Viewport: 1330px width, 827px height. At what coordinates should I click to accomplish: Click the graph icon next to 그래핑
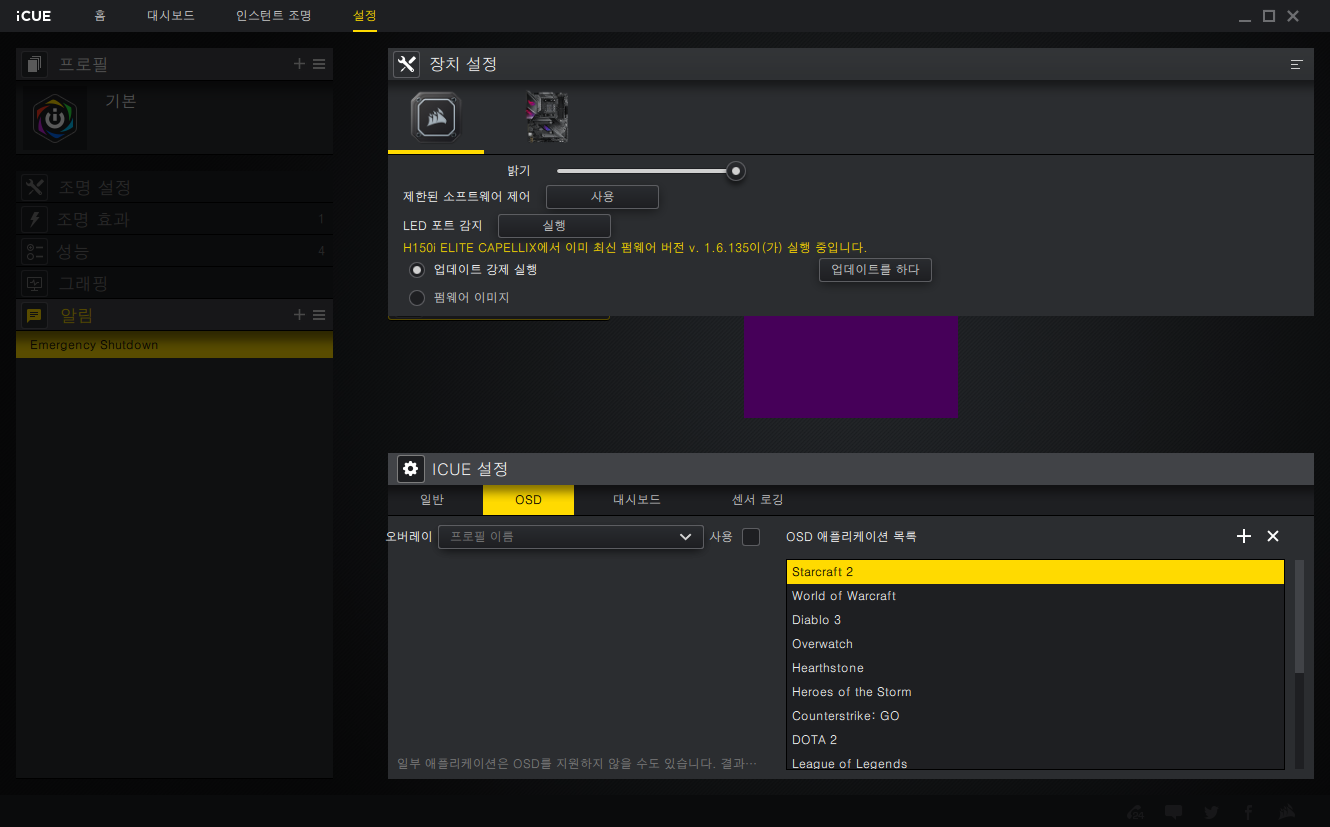point(35,283)
